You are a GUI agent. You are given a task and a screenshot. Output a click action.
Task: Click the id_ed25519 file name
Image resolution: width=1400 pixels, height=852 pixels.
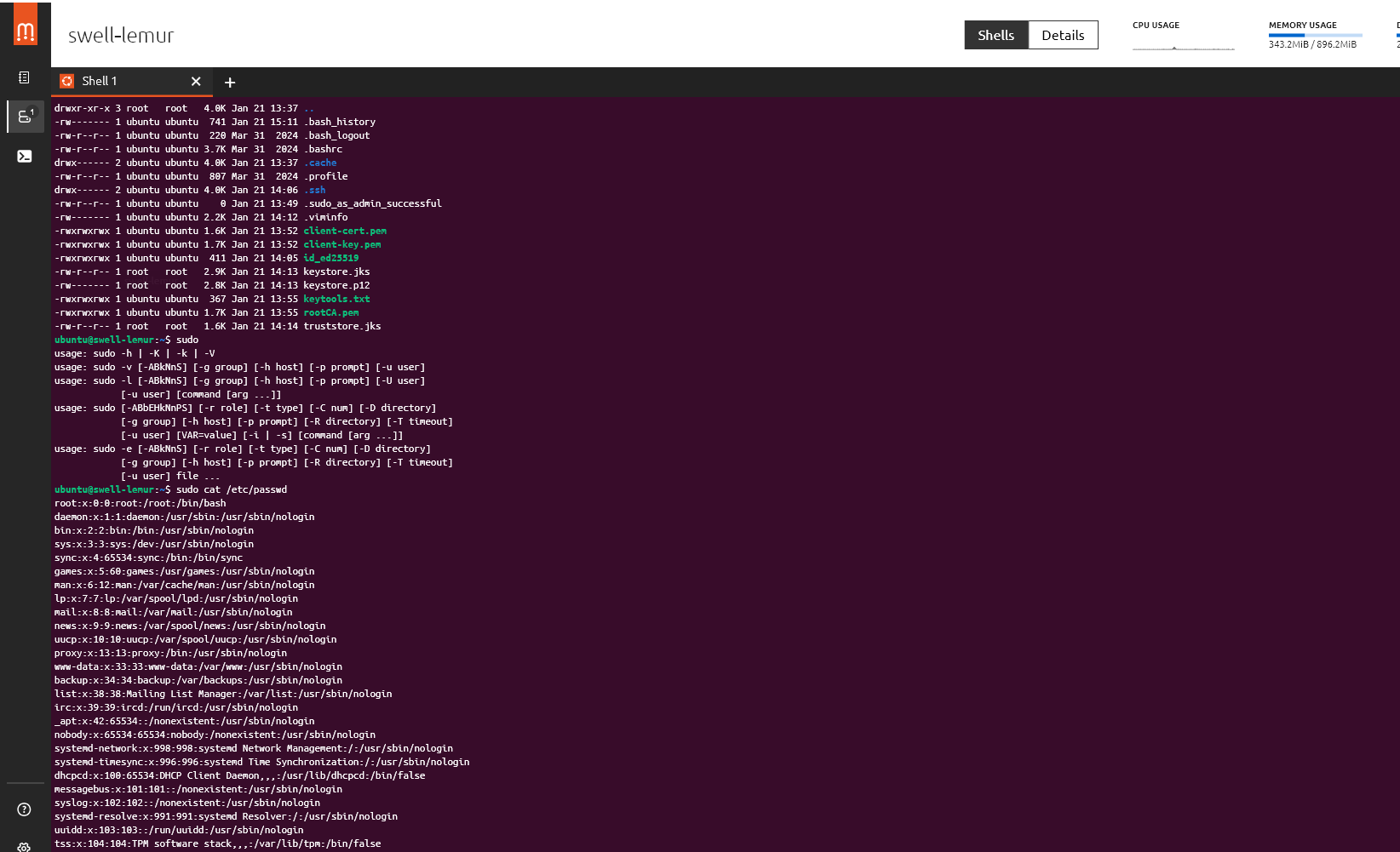pos(331,258)
